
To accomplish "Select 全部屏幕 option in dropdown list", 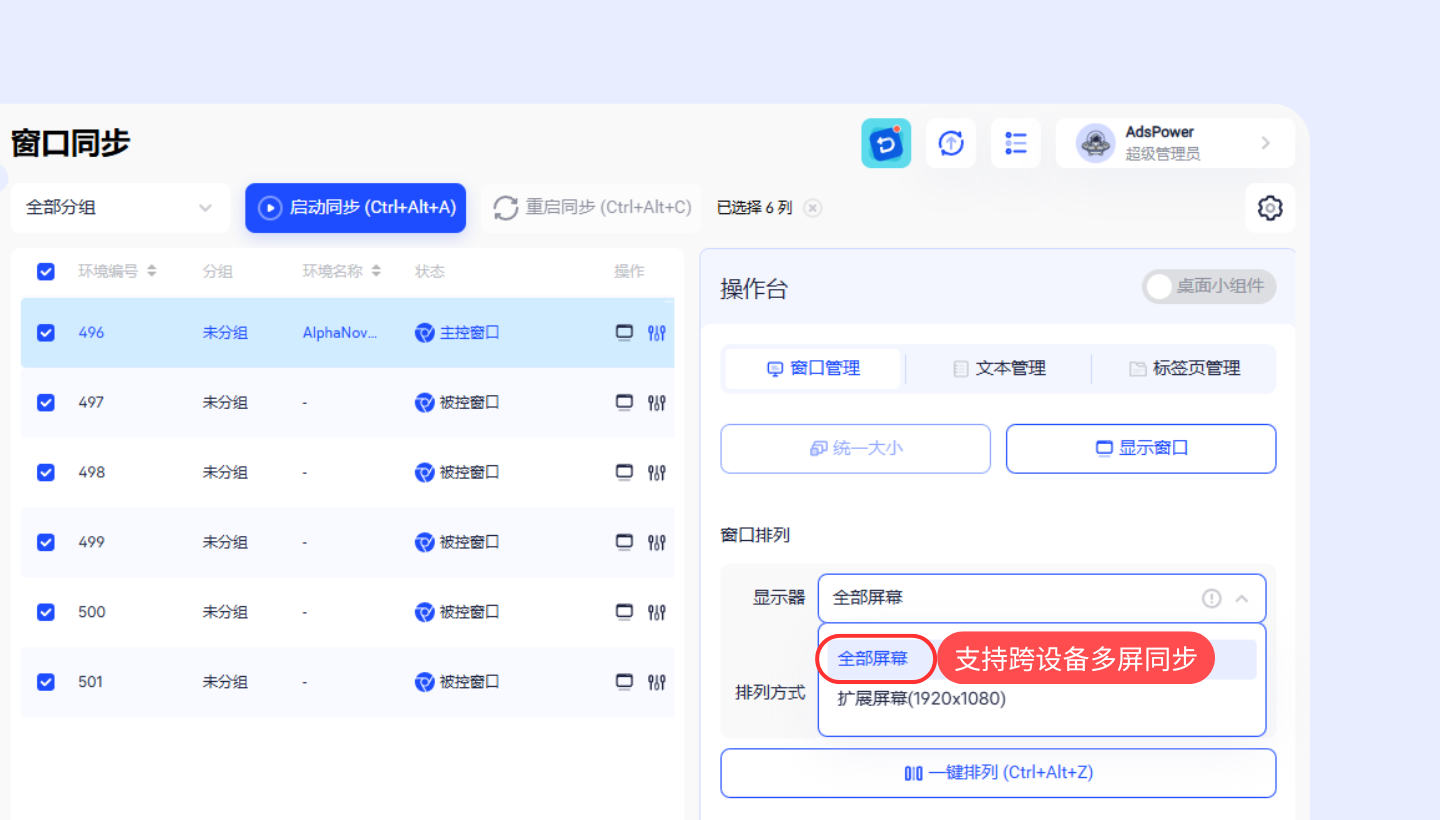I will point(873,659).
